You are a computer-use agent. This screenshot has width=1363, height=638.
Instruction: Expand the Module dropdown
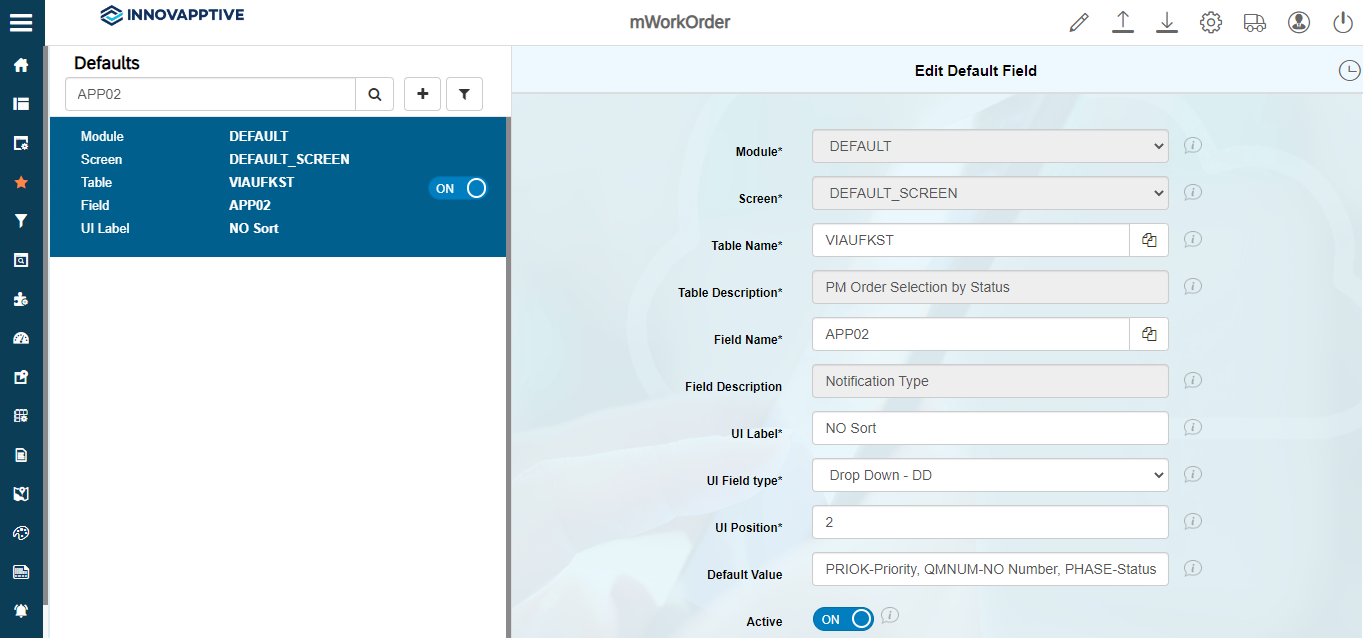(990, 146)
